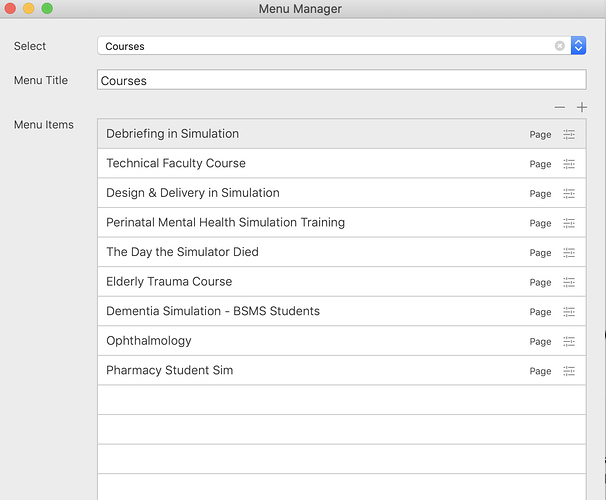606x500 pixels.
Task: Open settings icon for Pharmacy Student Sim
Action: pos(569,371)
